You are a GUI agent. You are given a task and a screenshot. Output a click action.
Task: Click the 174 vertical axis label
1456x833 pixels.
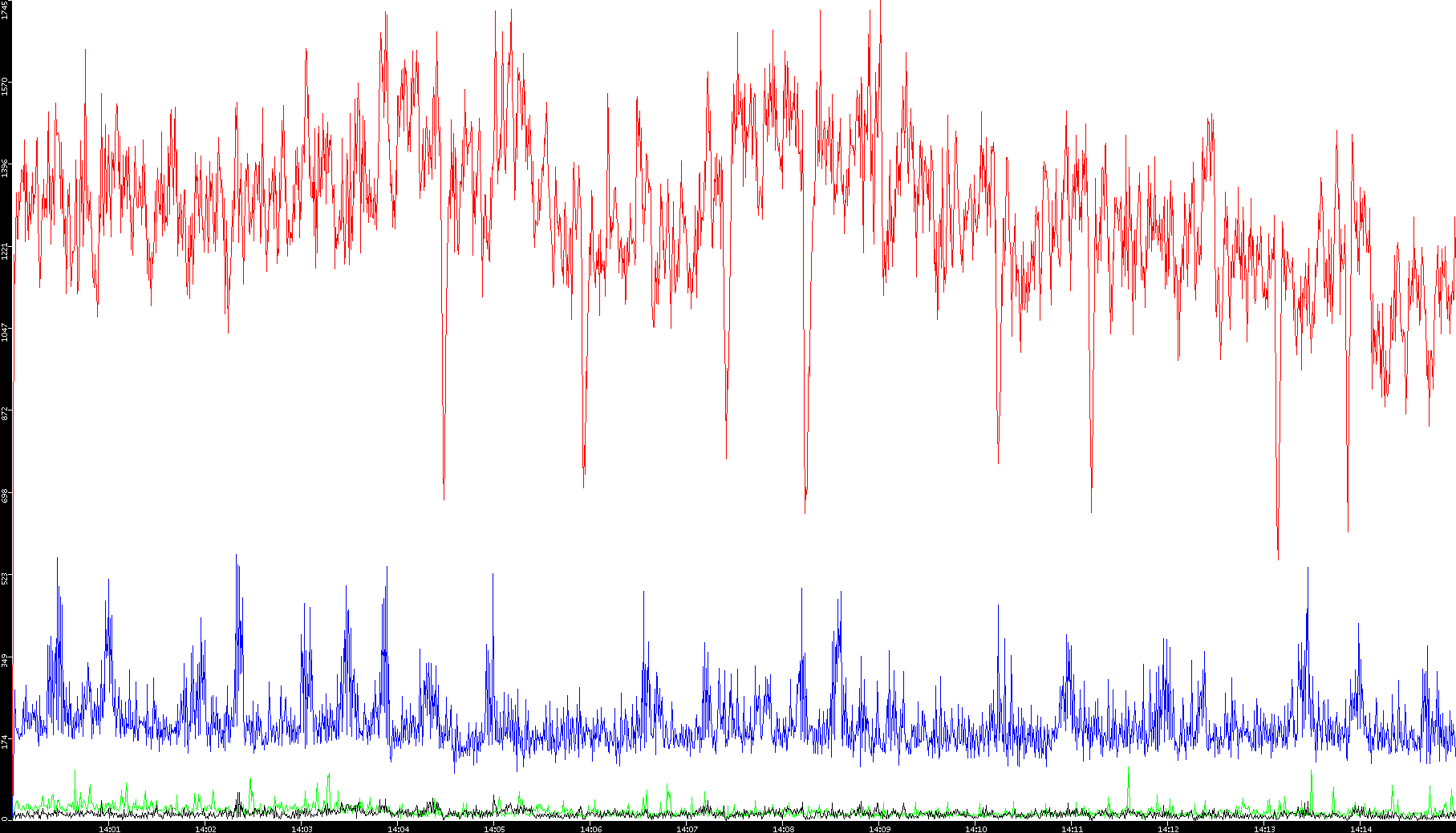click(x=5, y=742)
